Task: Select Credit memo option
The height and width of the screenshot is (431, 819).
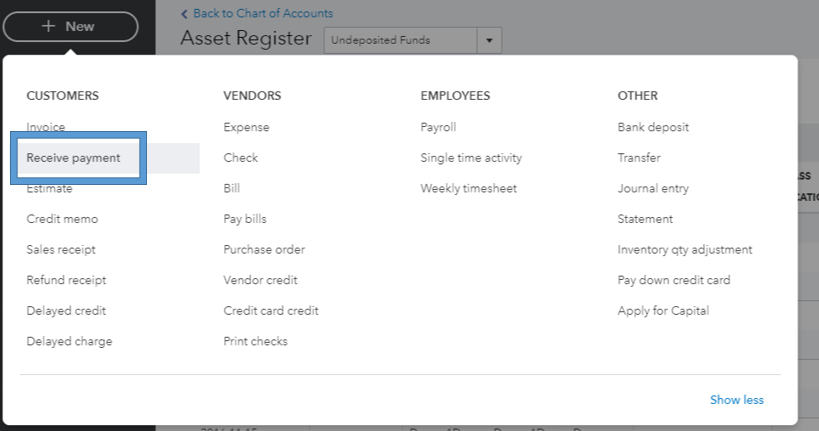Action: [x=62, y=219]
